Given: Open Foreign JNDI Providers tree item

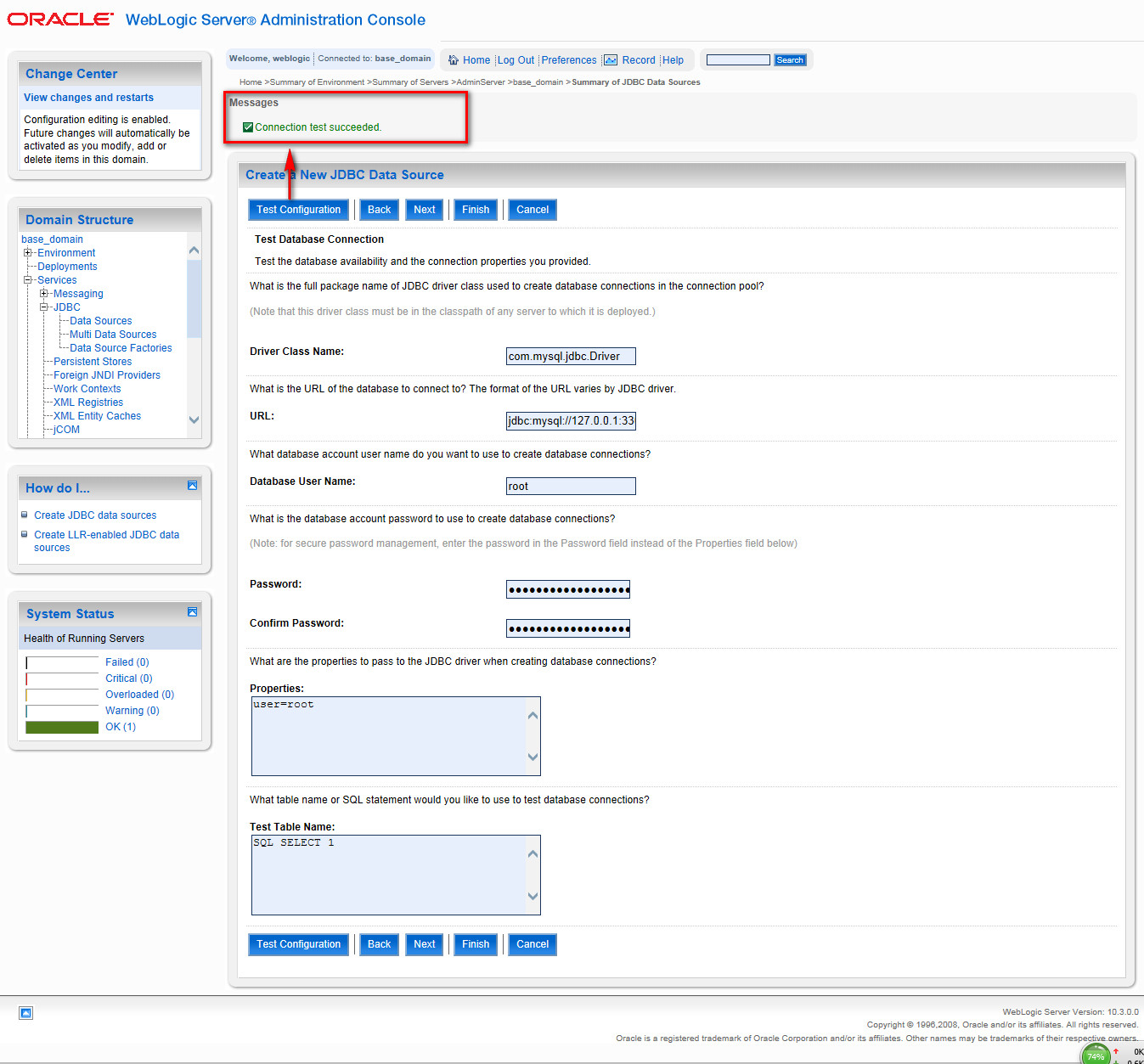Looking at the screenshot, I should click(107, 375).
